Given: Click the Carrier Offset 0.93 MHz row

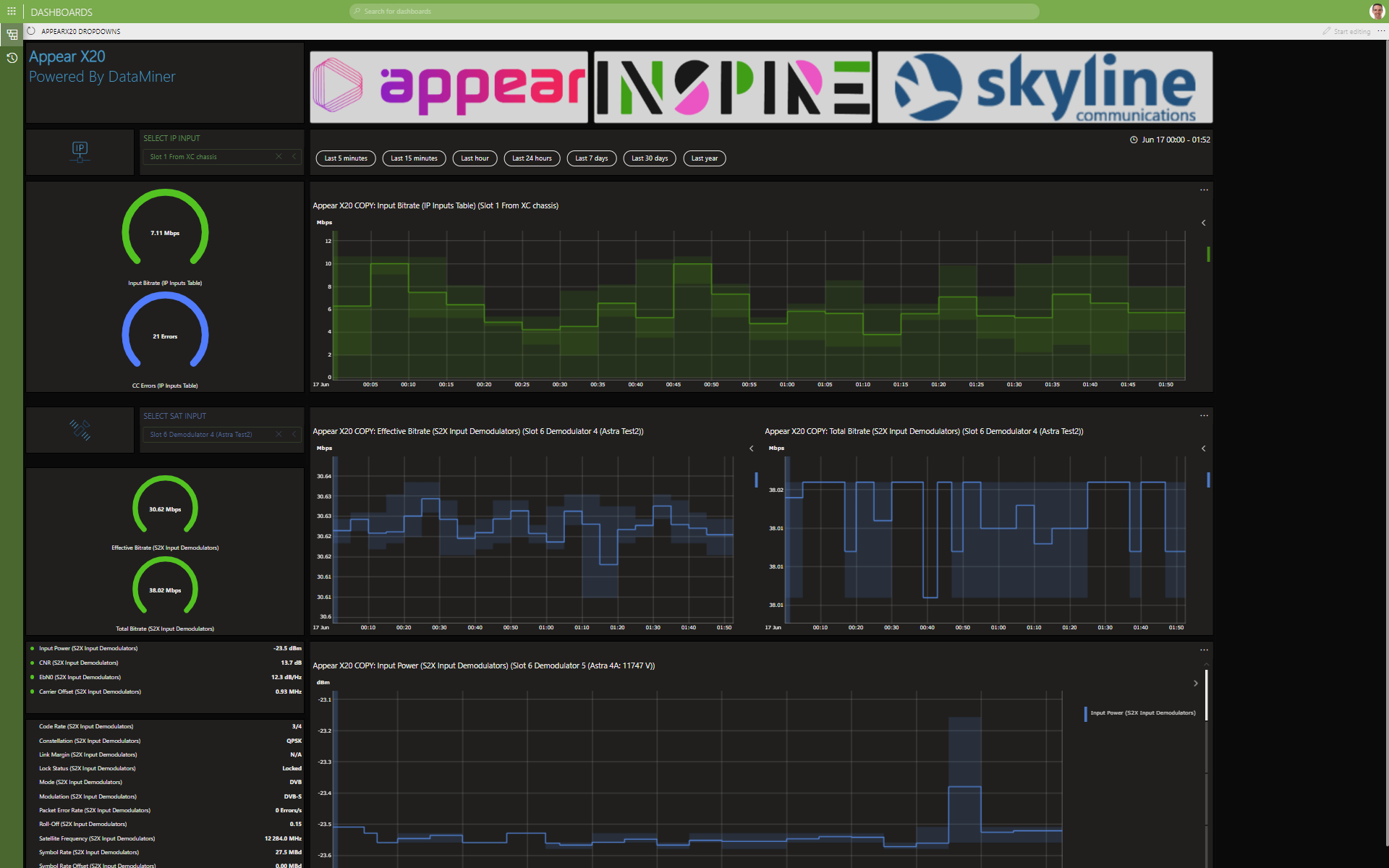Looking at the screenshot, I should [166, 692].
